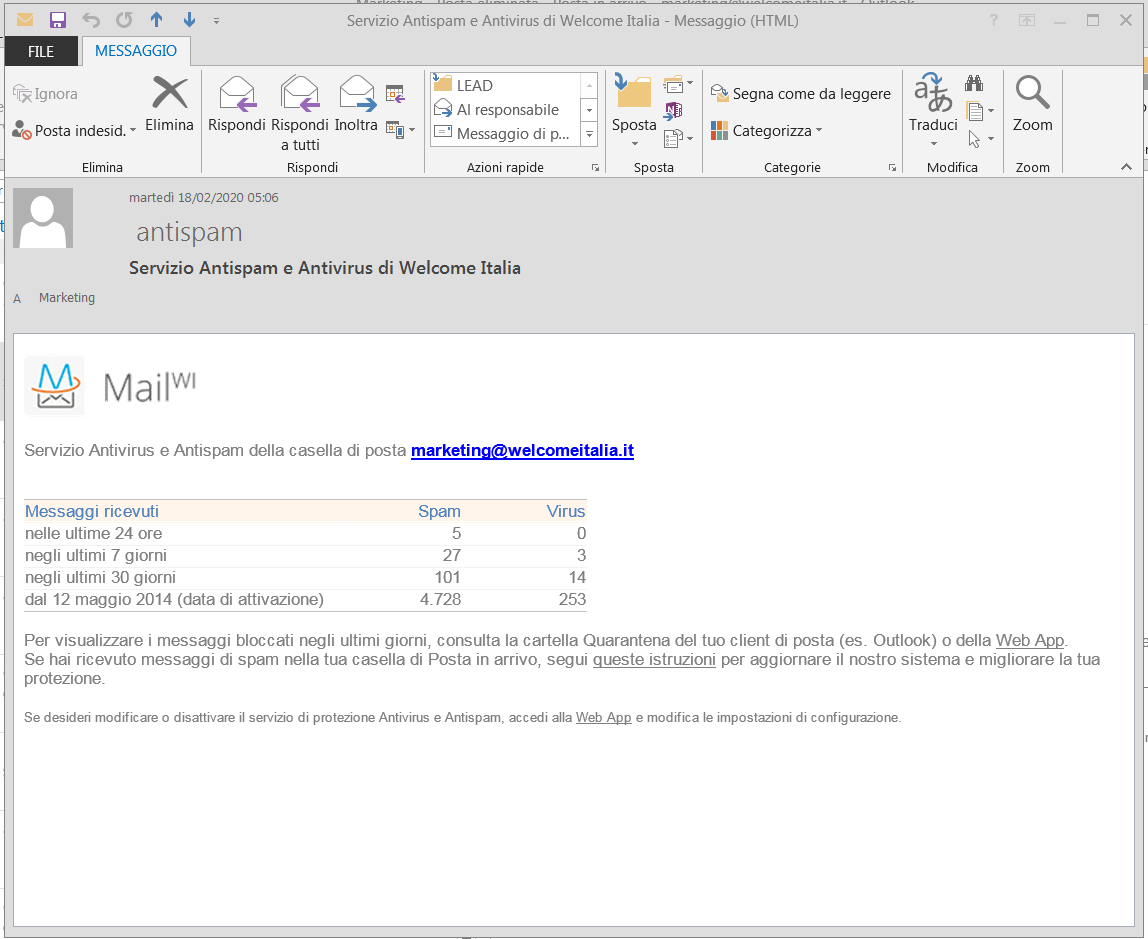Open the queste istruzioni link
The height and width of the screenshot is (939, 1148).
click(654, 659)
